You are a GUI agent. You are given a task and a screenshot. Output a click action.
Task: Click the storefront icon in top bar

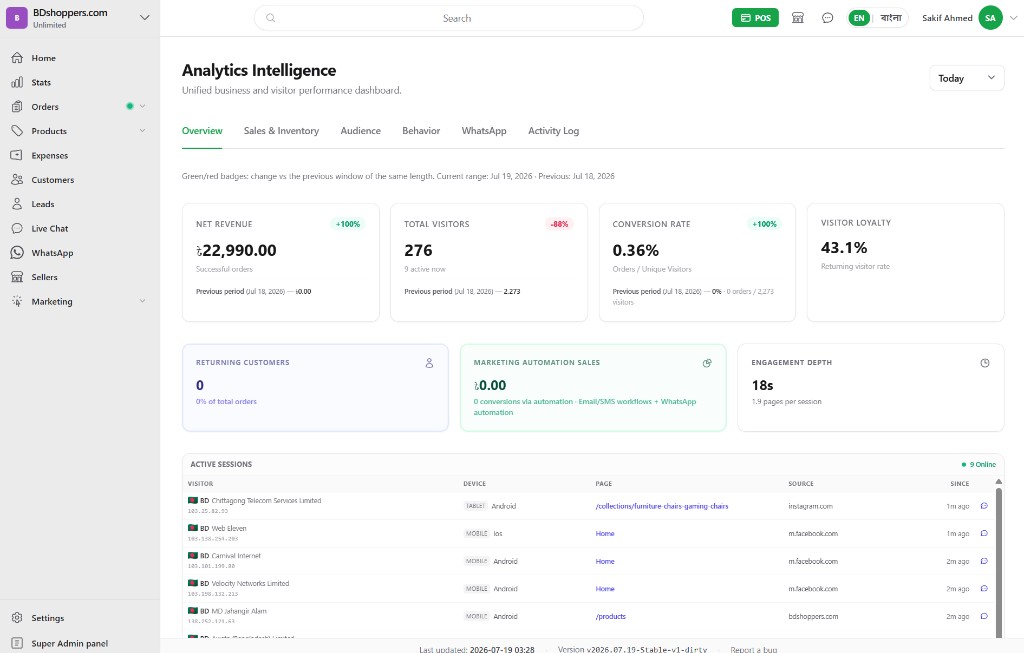[797, 18]
